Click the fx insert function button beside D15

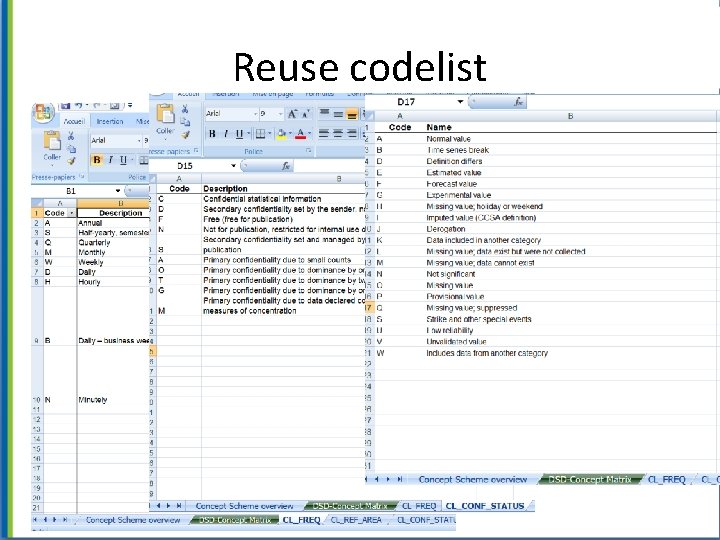tap(286, 166)
